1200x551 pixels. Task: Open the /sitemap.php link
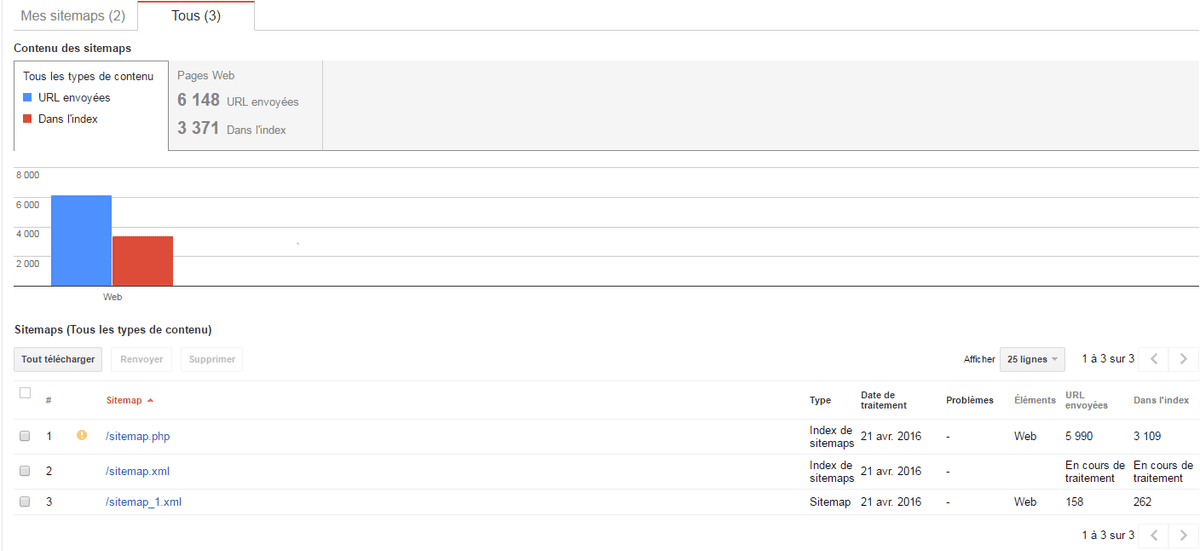(138, 437)
